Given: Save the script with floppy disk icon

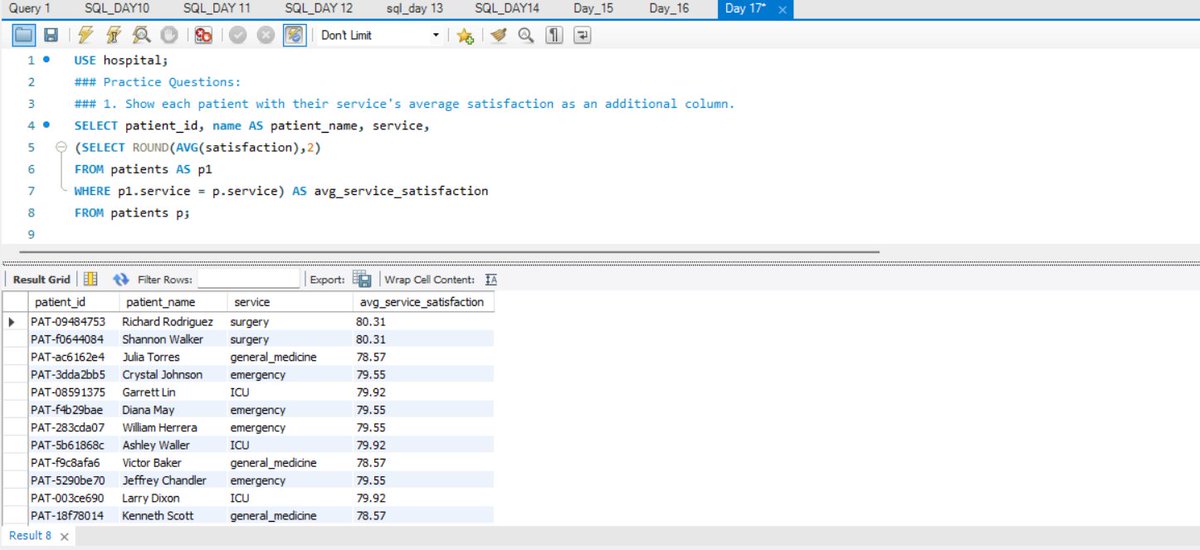Looking at the screenshot, I should coord(50,35).
